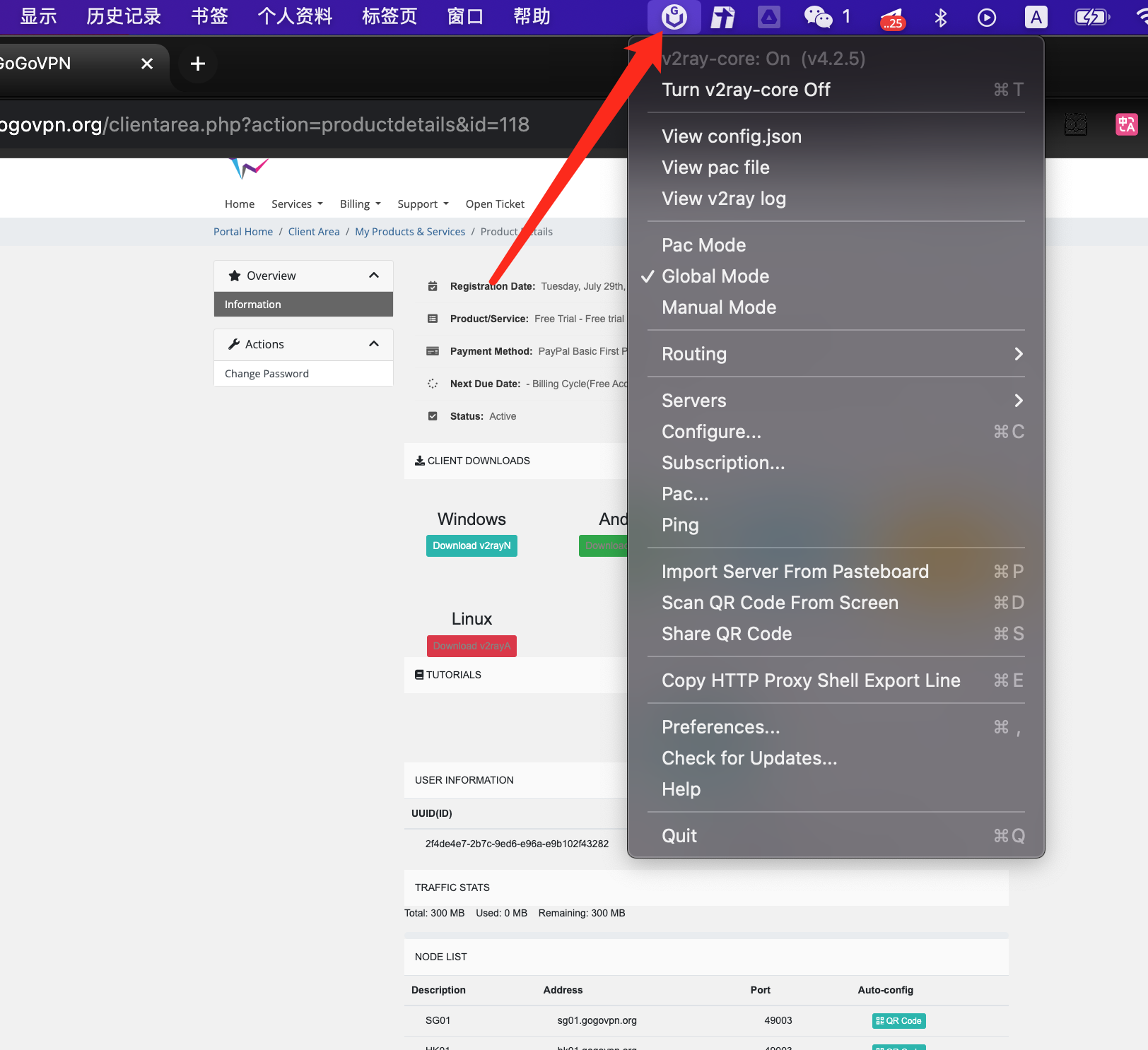Choose Scan QR Code From Screen
Screen dimensions: 1148x1050
point(836,603)
